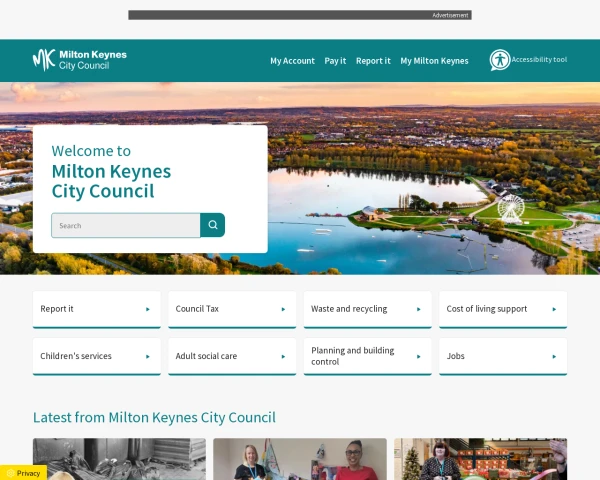
Task: Open Pay it in header navigation
Action: tap(335, 61)
